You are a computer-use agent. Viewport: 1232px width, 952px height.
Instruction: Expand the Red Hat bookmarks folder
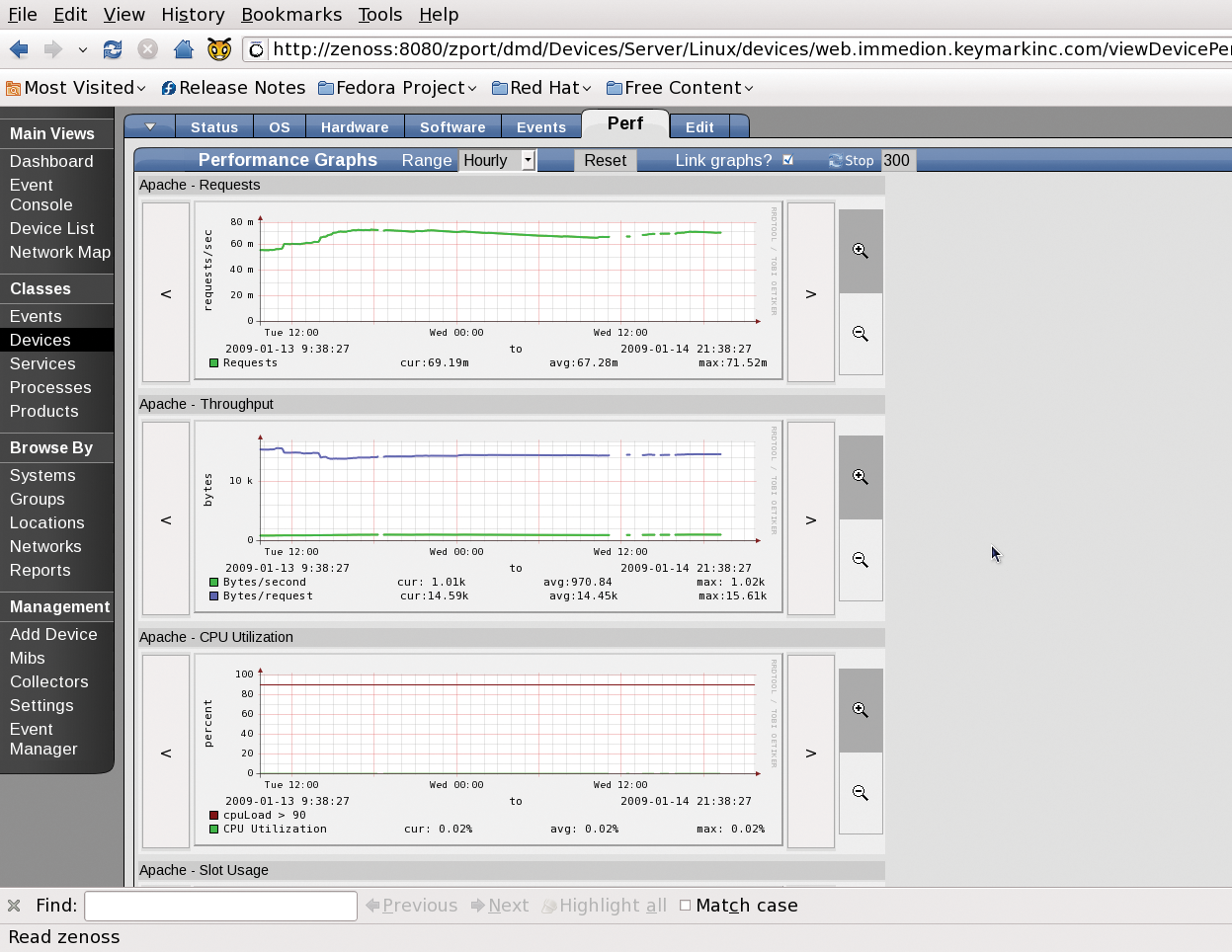(541, 88)
